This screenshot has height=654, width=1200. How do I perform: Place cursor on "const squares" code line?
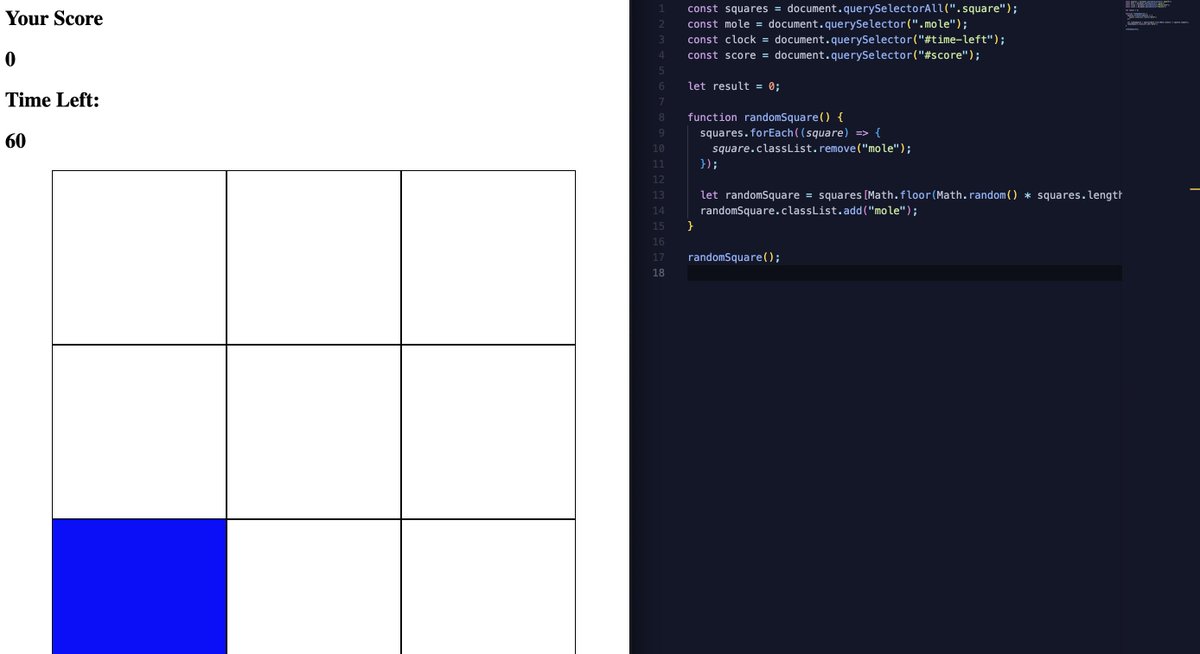853,8
